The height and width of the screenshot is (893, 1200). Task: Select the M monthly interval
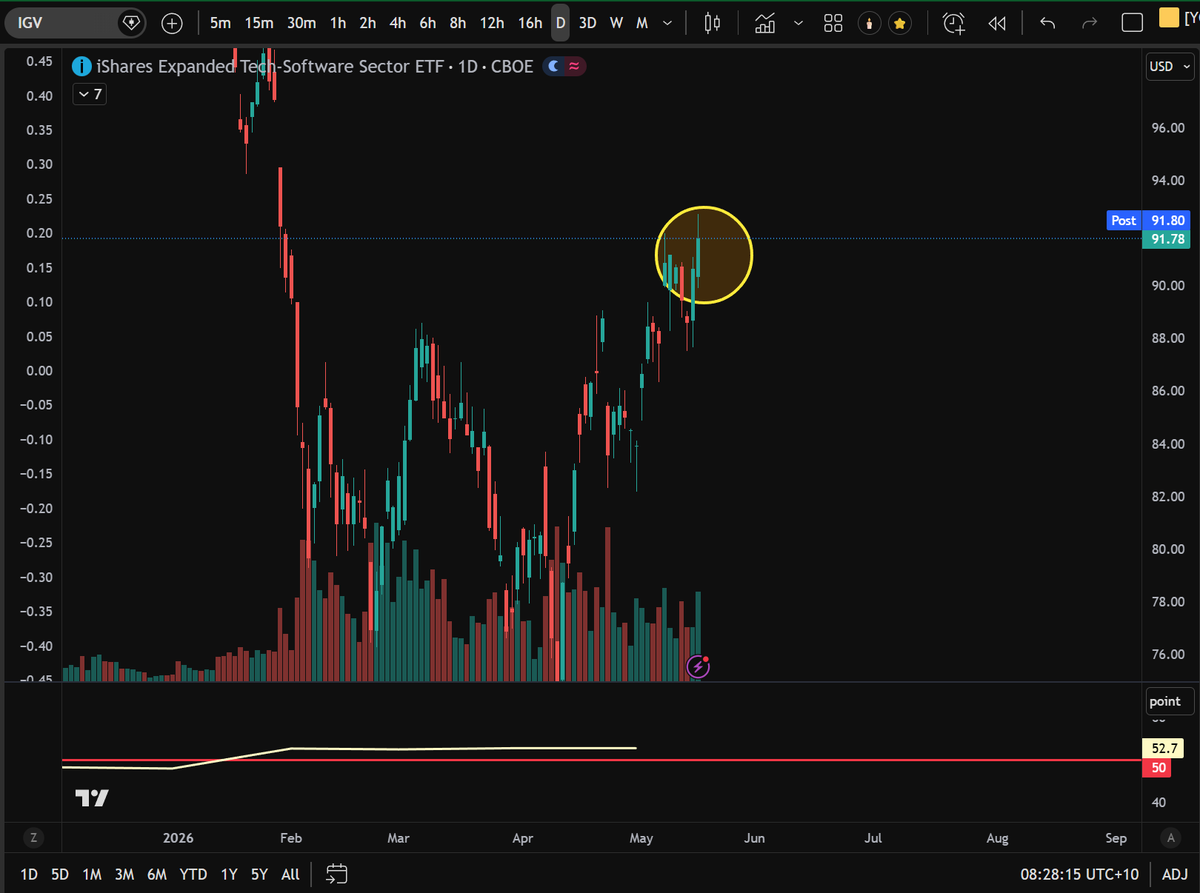click(x=642, y=22)
